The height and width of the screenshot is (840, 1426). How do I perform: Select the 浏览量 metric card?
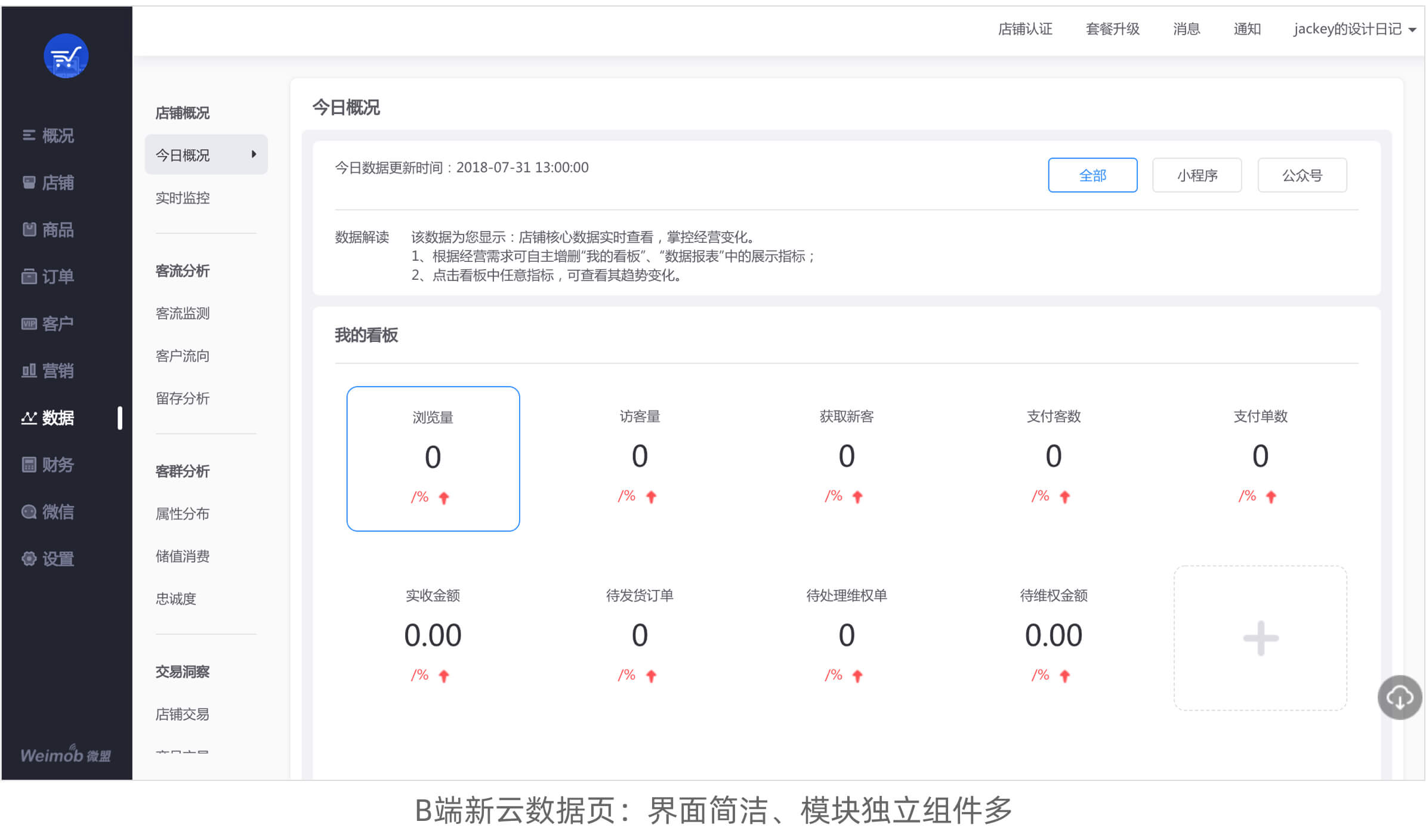pyautogui.click(x=433, y=458)
